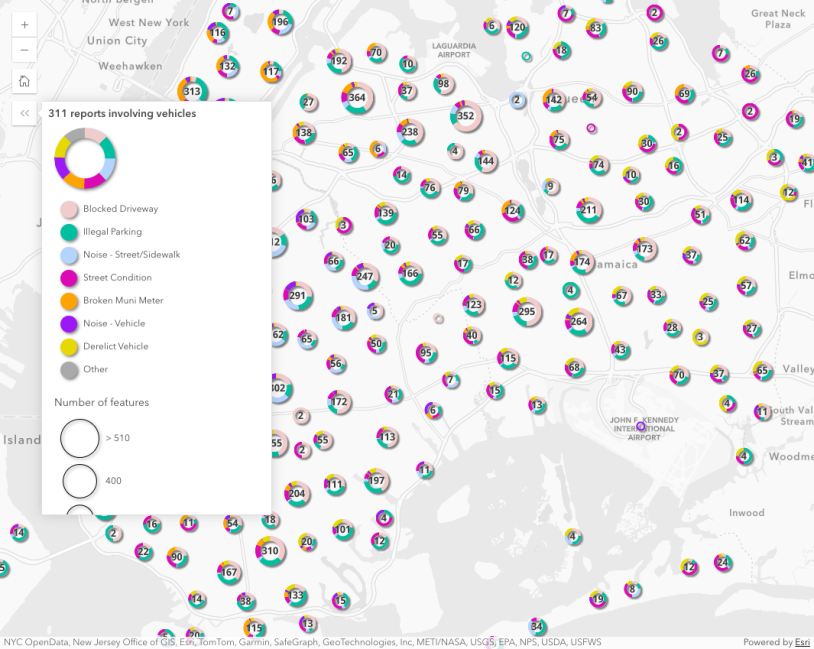
Task: Select the cluster marker with 264
Action: (x=578, y=321)
